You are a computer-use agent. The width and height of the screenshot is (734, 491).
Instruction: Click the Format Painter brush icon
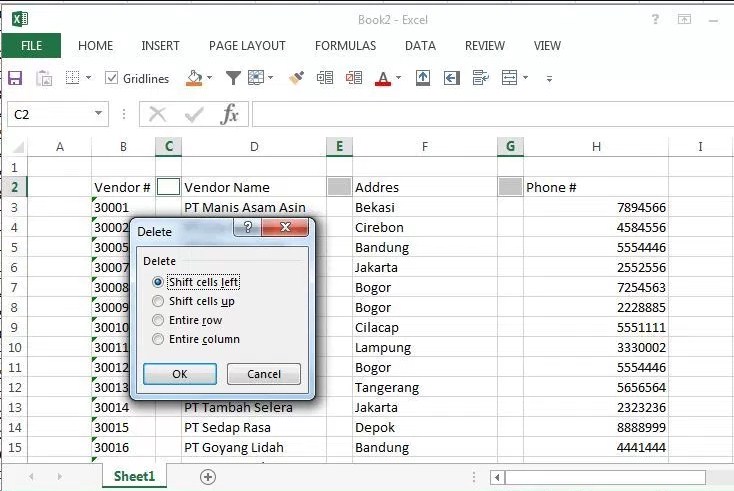point(295,78)
